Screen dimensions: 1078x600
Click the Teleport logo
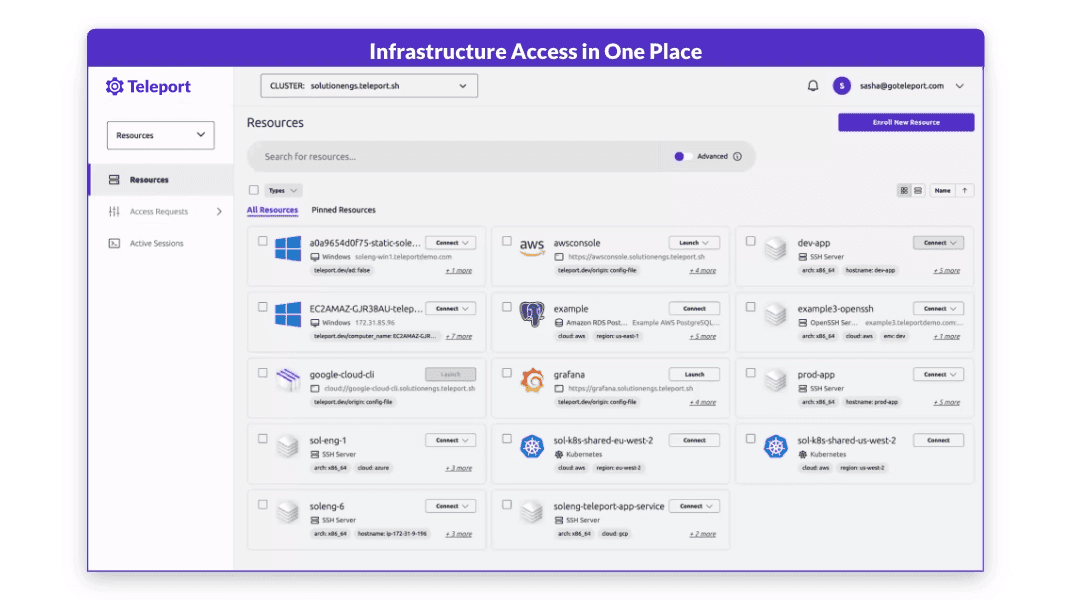tap(148, 87)
